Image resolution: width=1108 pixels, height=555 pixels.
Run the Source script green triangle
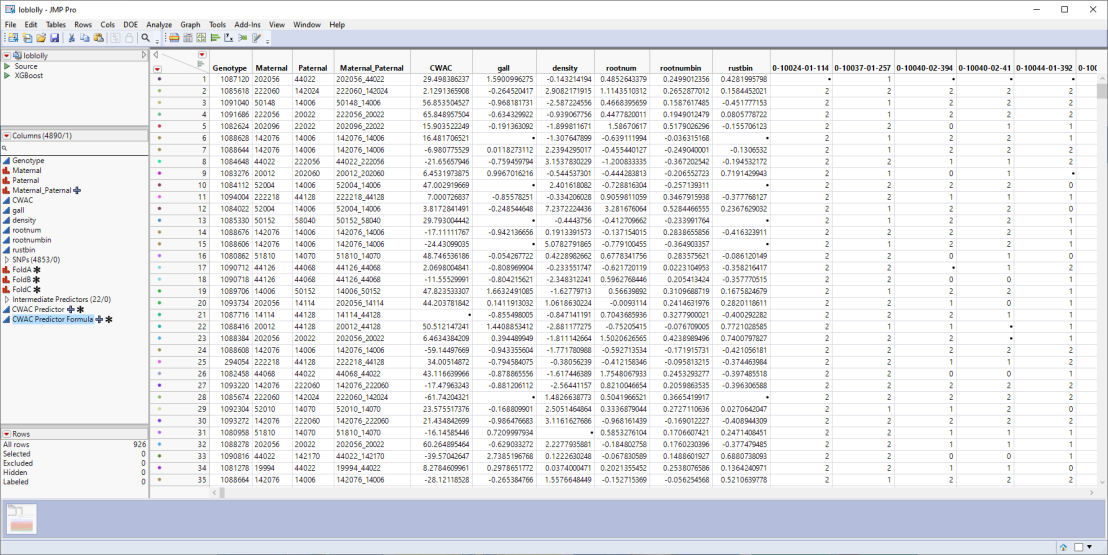click(7, 66)
